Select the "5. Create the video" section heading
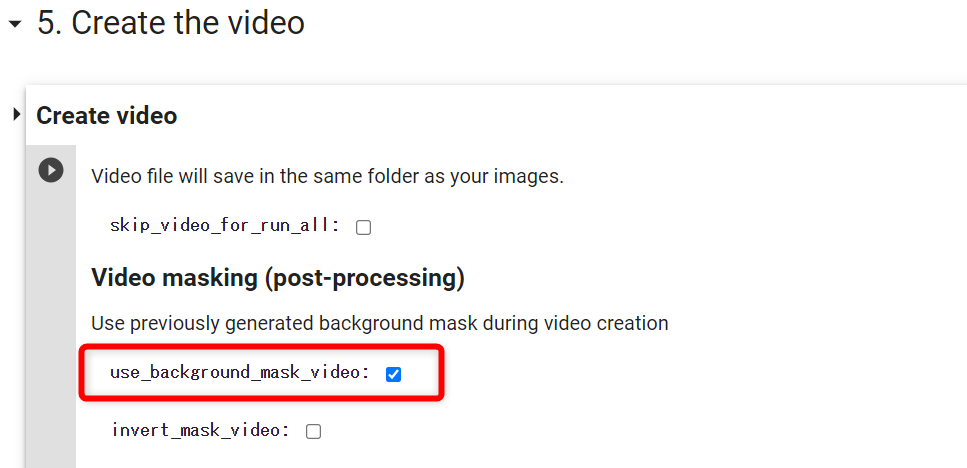Image resolution: width=967 pixels, height=468 pixels. pos(171,23)
